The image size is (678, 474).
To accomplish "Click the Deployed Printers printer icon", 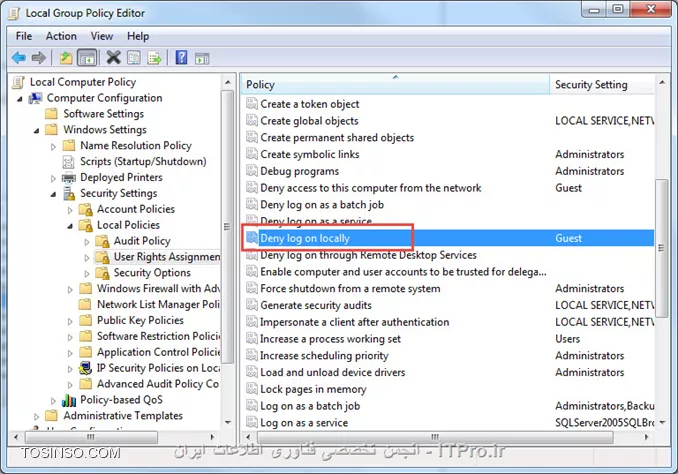I will 69,178.
